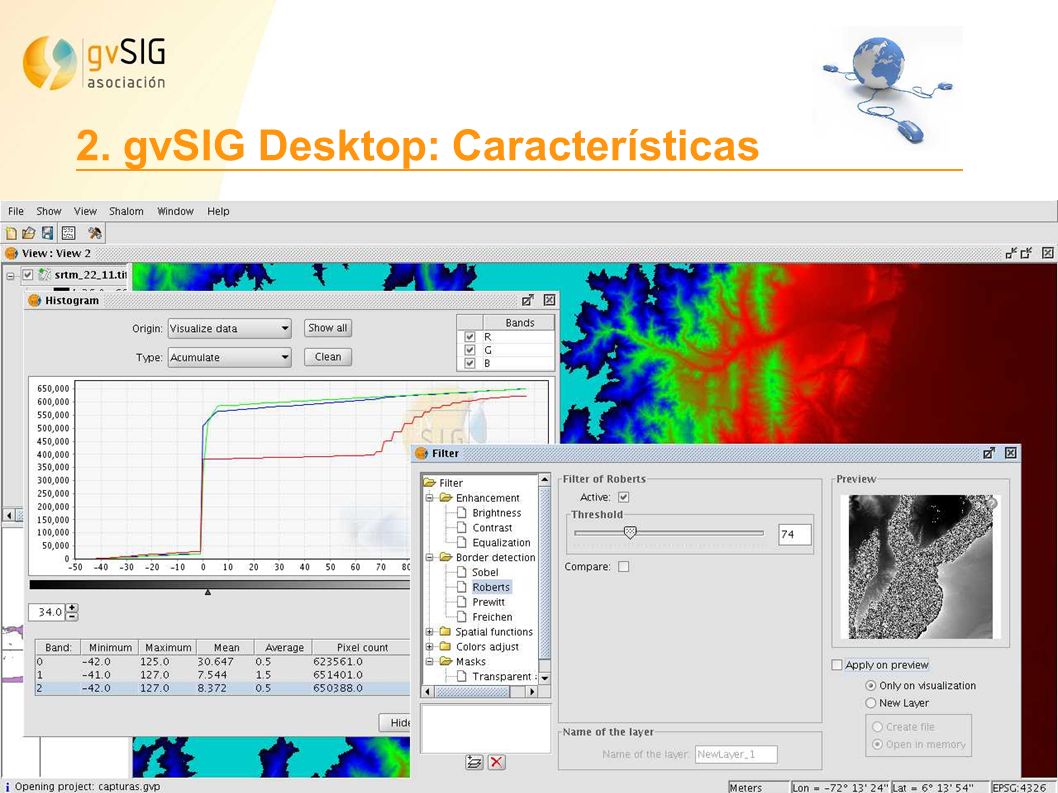Image resolution: width=1058 pixels, height=793 pixels.
Task: Click the Open project toolbar icon
Action: click(x=28, y=234)
